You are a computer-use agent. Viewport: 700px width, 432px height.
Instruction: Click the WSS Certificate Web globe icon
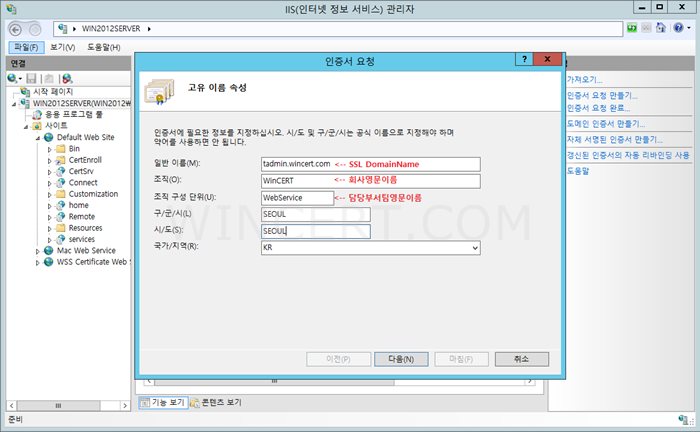coord(49,262)
